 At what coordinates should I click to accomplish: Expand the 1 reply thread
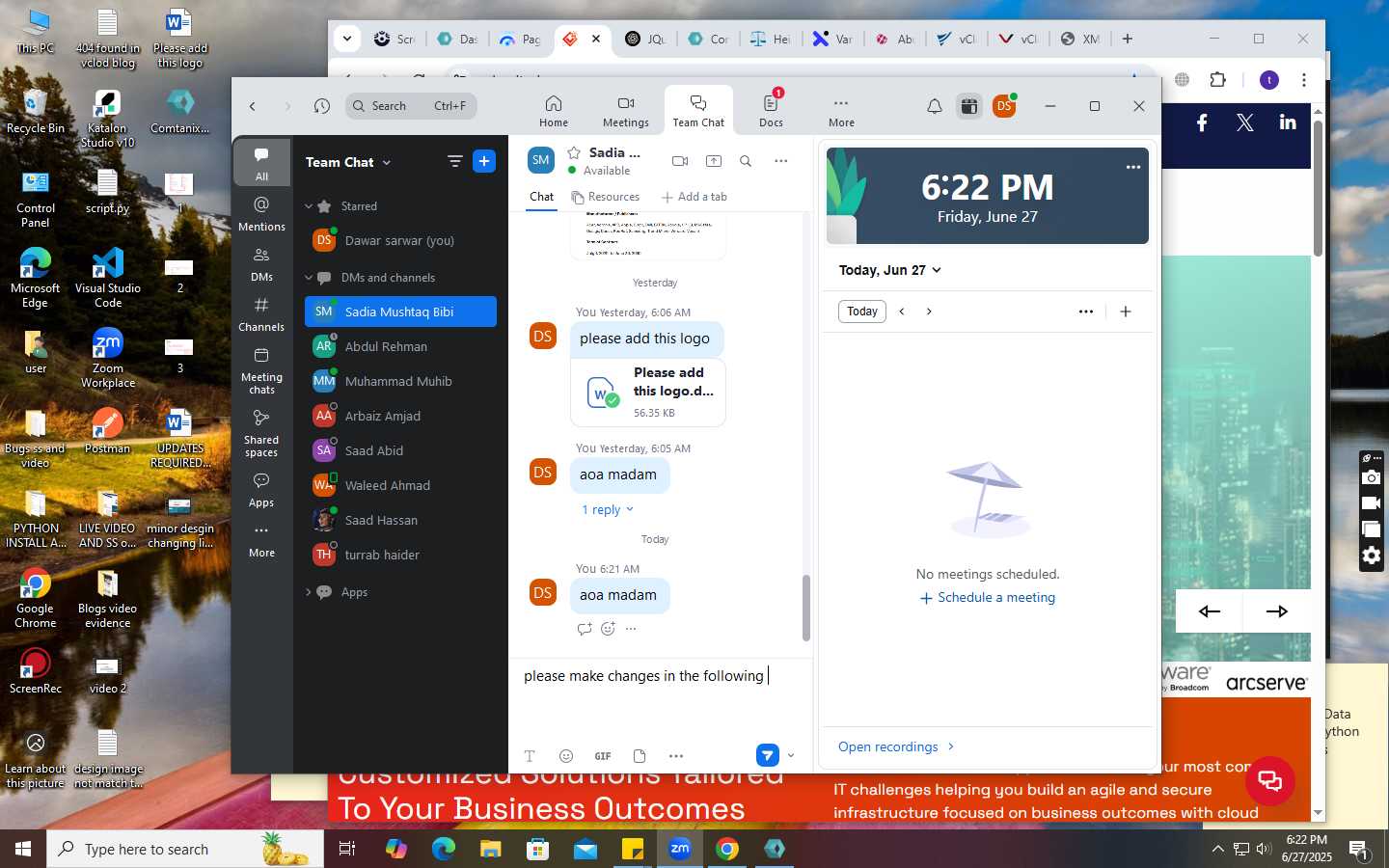(x=608, y=509)
